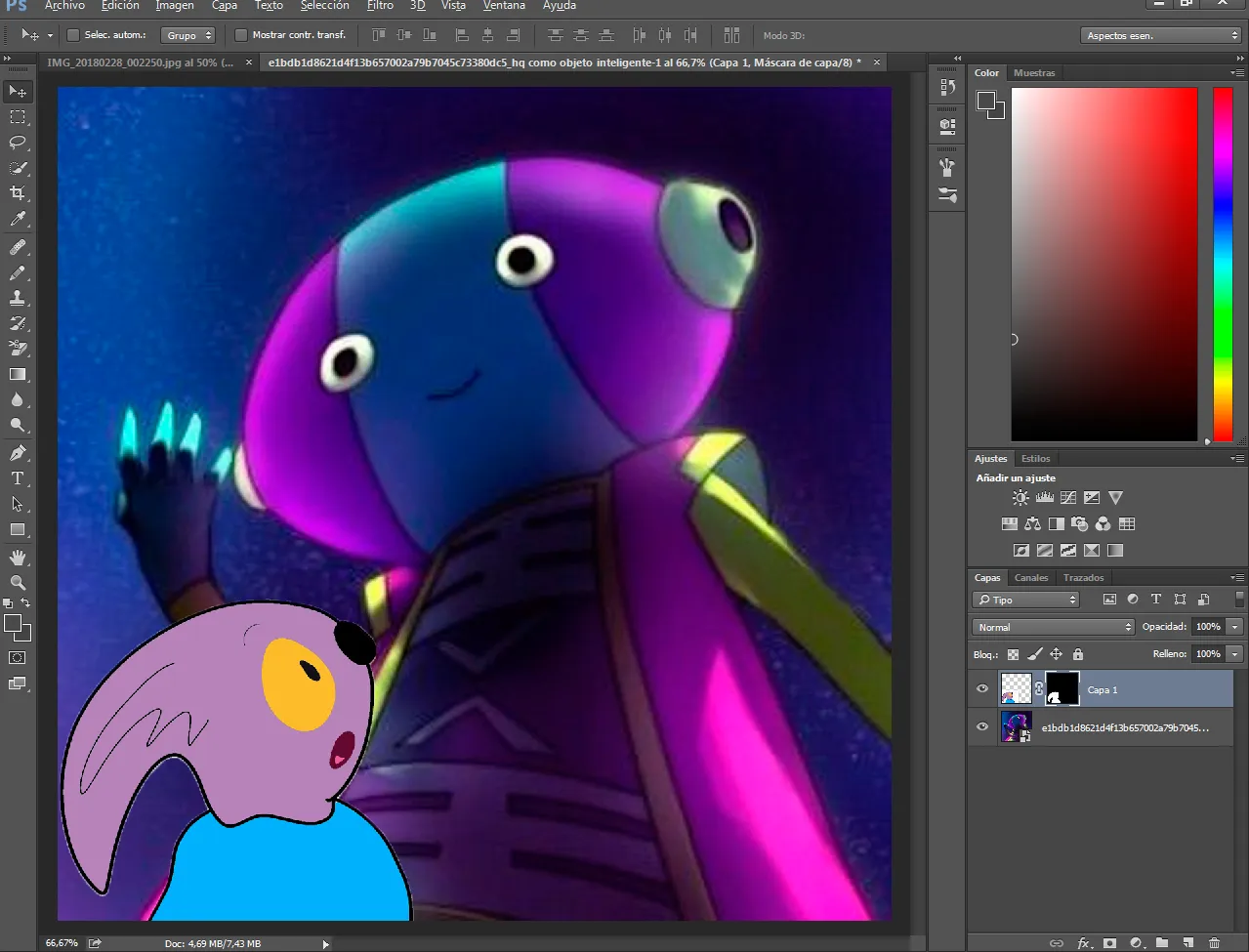Hide the Capa 1 layer

(982, 689)
